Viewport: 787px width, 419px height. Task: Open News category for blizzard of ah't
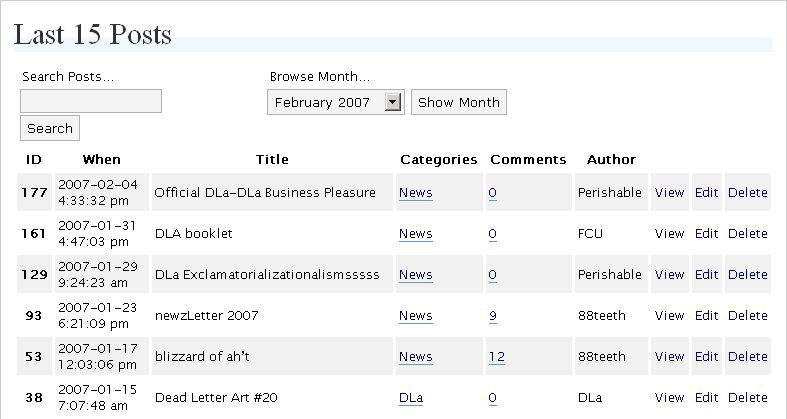point(416,357)
